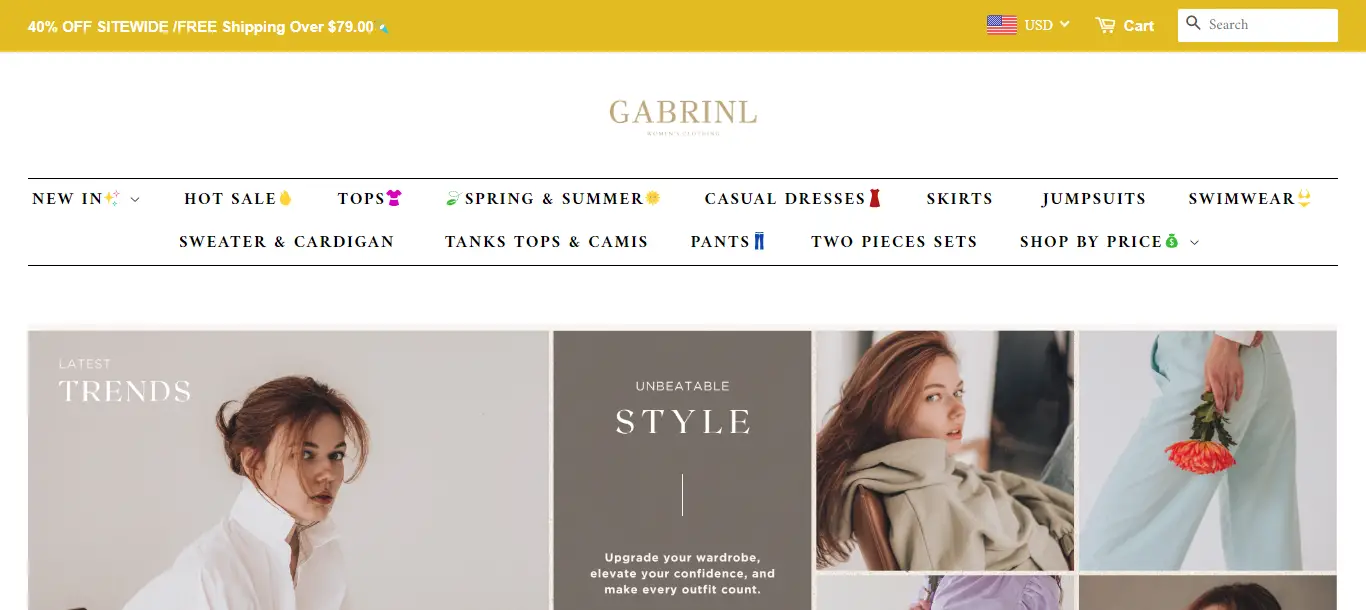Go to the SKIRTS category
This screenshot has width=1366, height=610.
(x=959, y=198)
